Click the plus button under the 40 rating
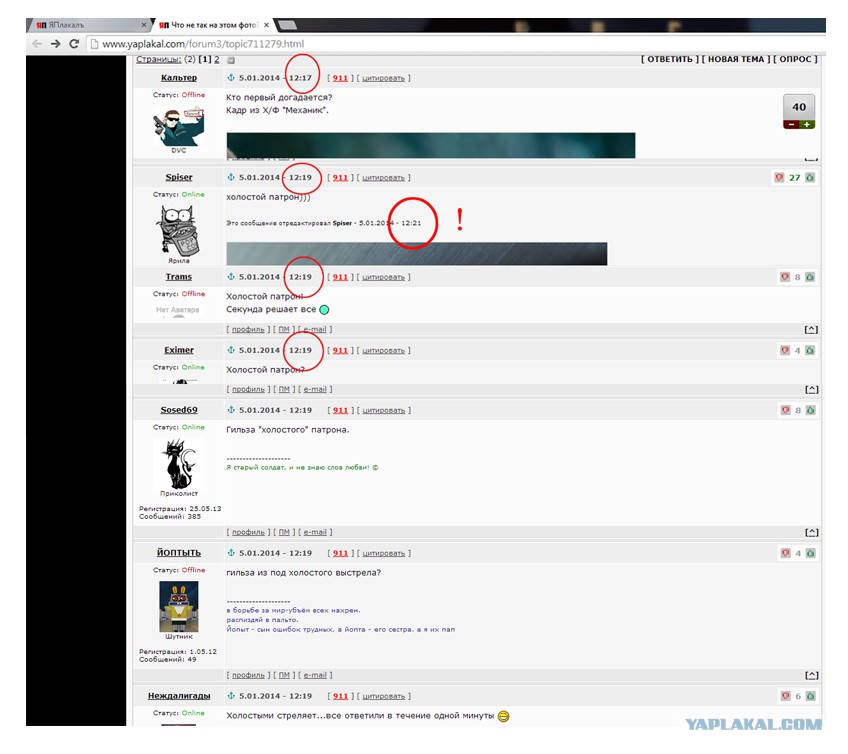Image resolution: width=848 pixels, height=754 pixels. [x=807, y=124]
